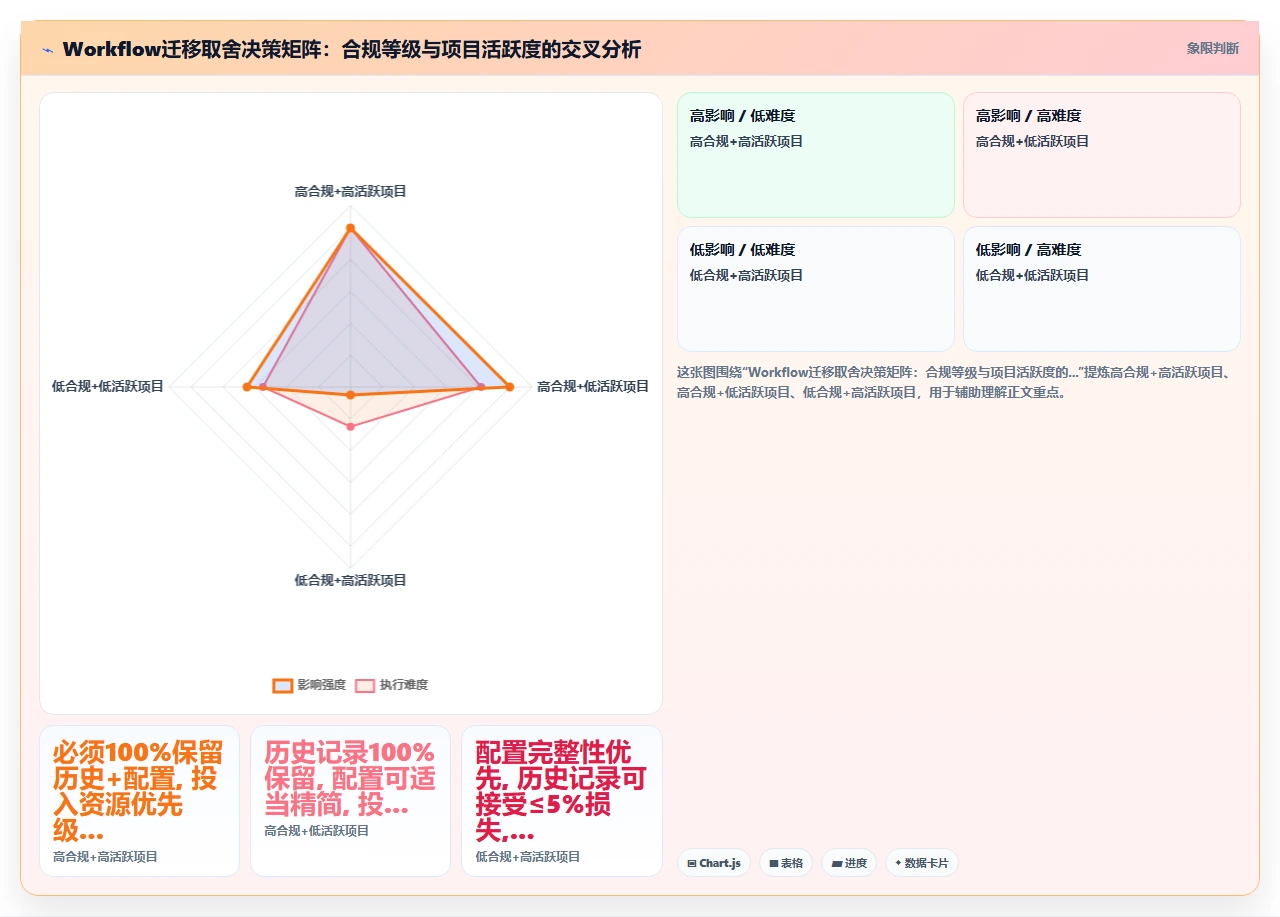
Task: Click the lightning icon beside the Workflow title
Action: coord(47,50)
